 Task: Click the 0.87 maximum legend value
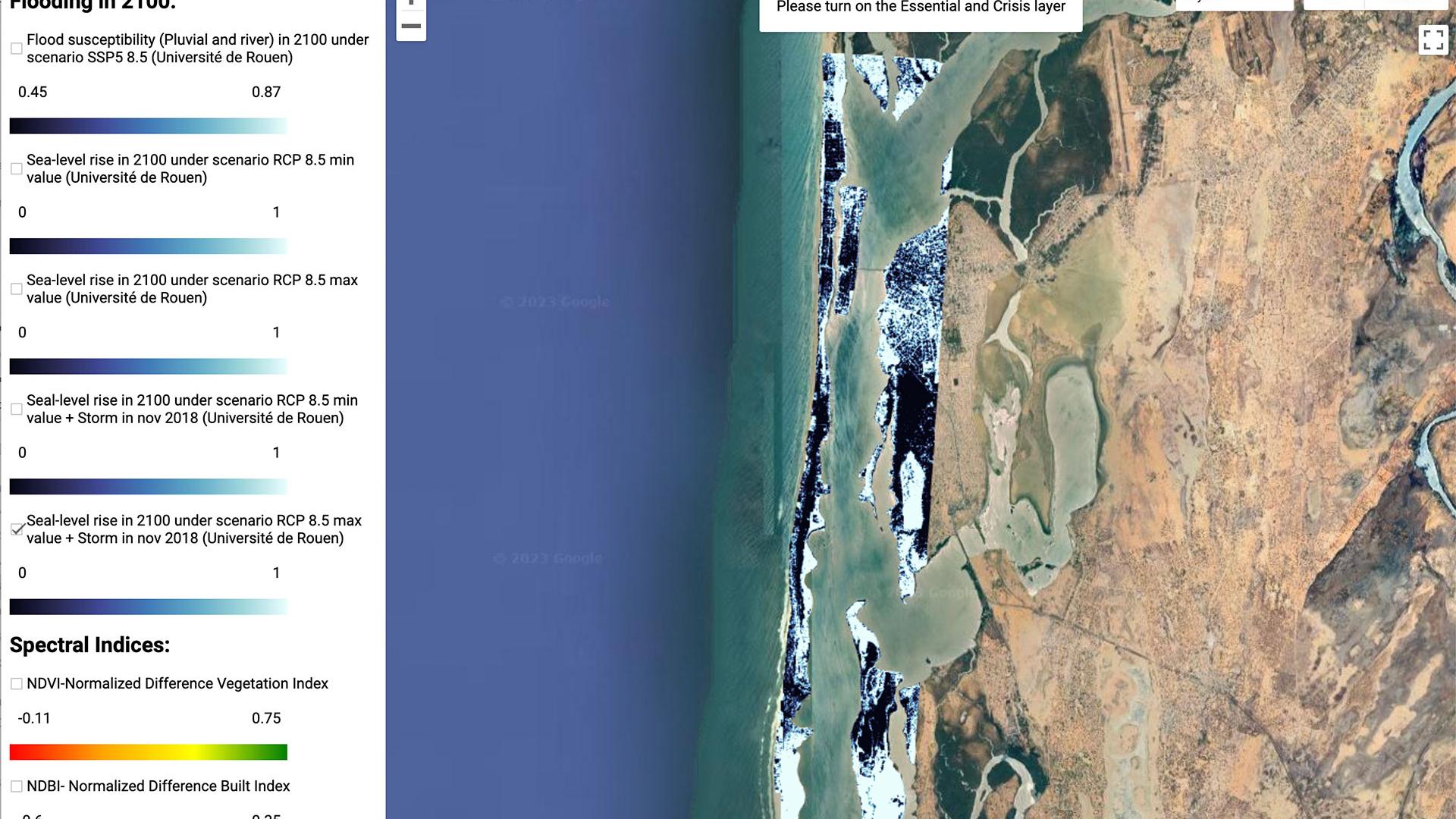coord(266,93)
